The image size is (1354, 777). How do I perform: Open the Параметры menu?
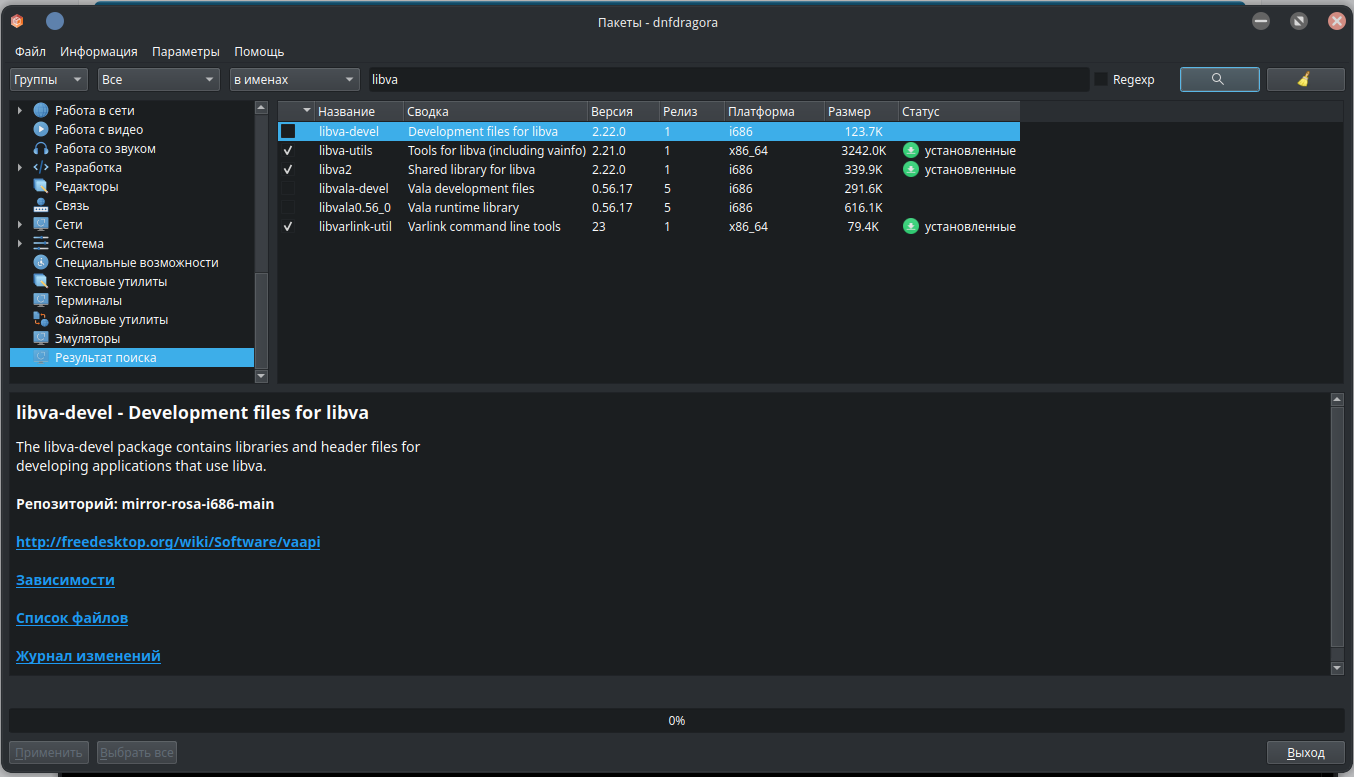coord(185,51)
